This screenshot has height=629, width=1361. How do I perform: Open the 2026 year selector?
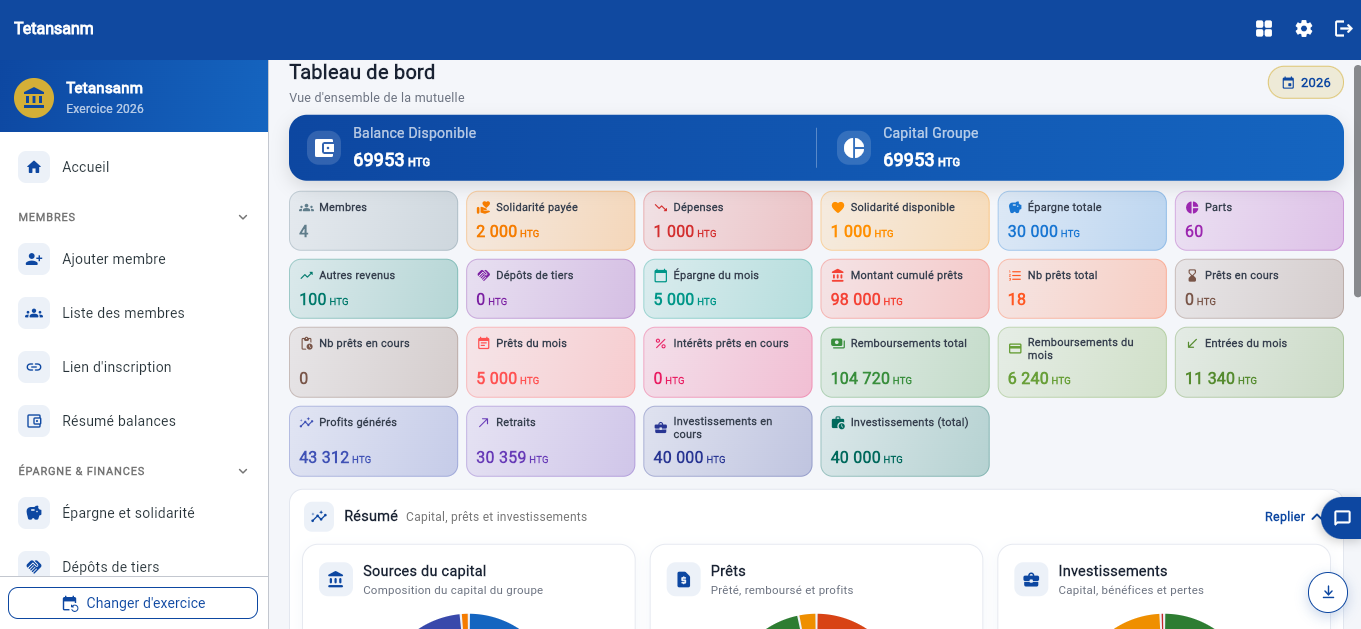(x=1306, y=83)
